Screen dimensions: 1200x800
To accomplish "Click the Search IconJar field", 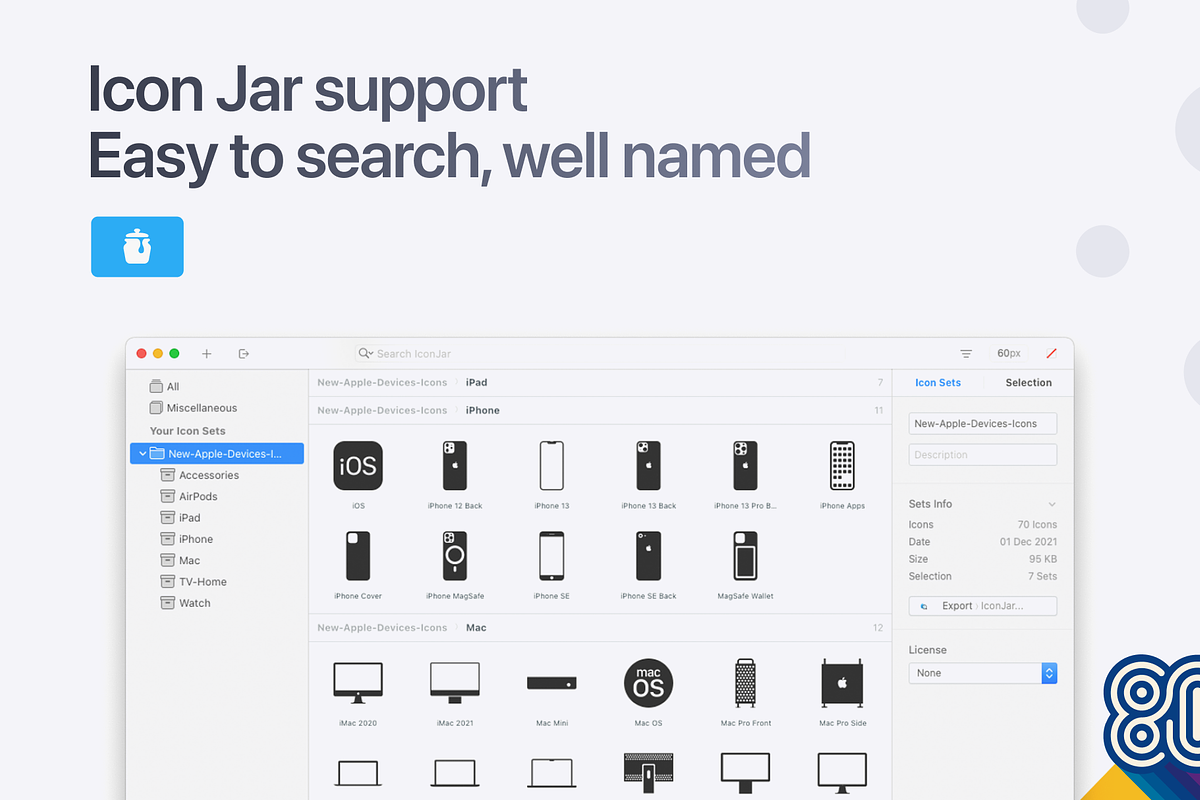I will (x=600, y=354).
